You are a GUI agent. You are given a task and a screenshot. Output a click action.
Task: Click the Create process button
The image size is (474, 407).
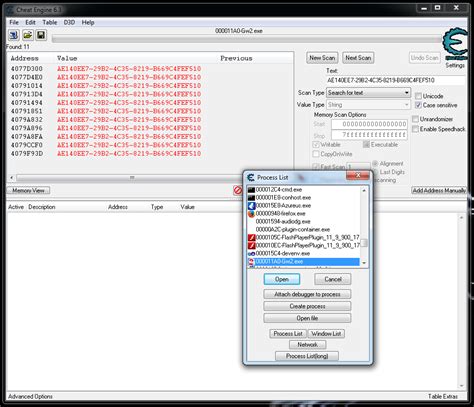pos(307,306)
